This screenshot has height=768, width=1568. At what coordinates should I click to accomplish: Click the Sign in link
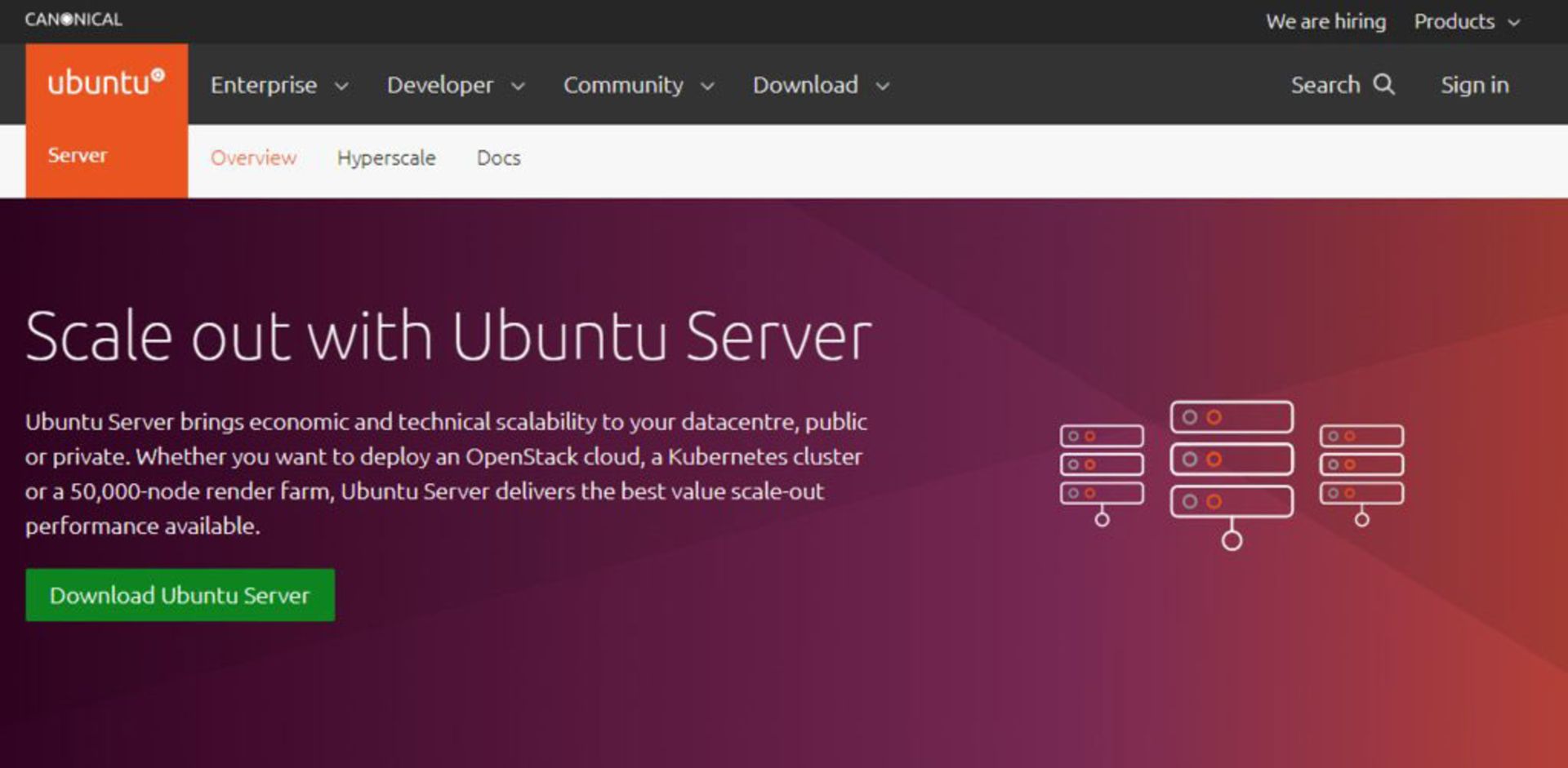pyautogui.click(x=1474, y=85)
